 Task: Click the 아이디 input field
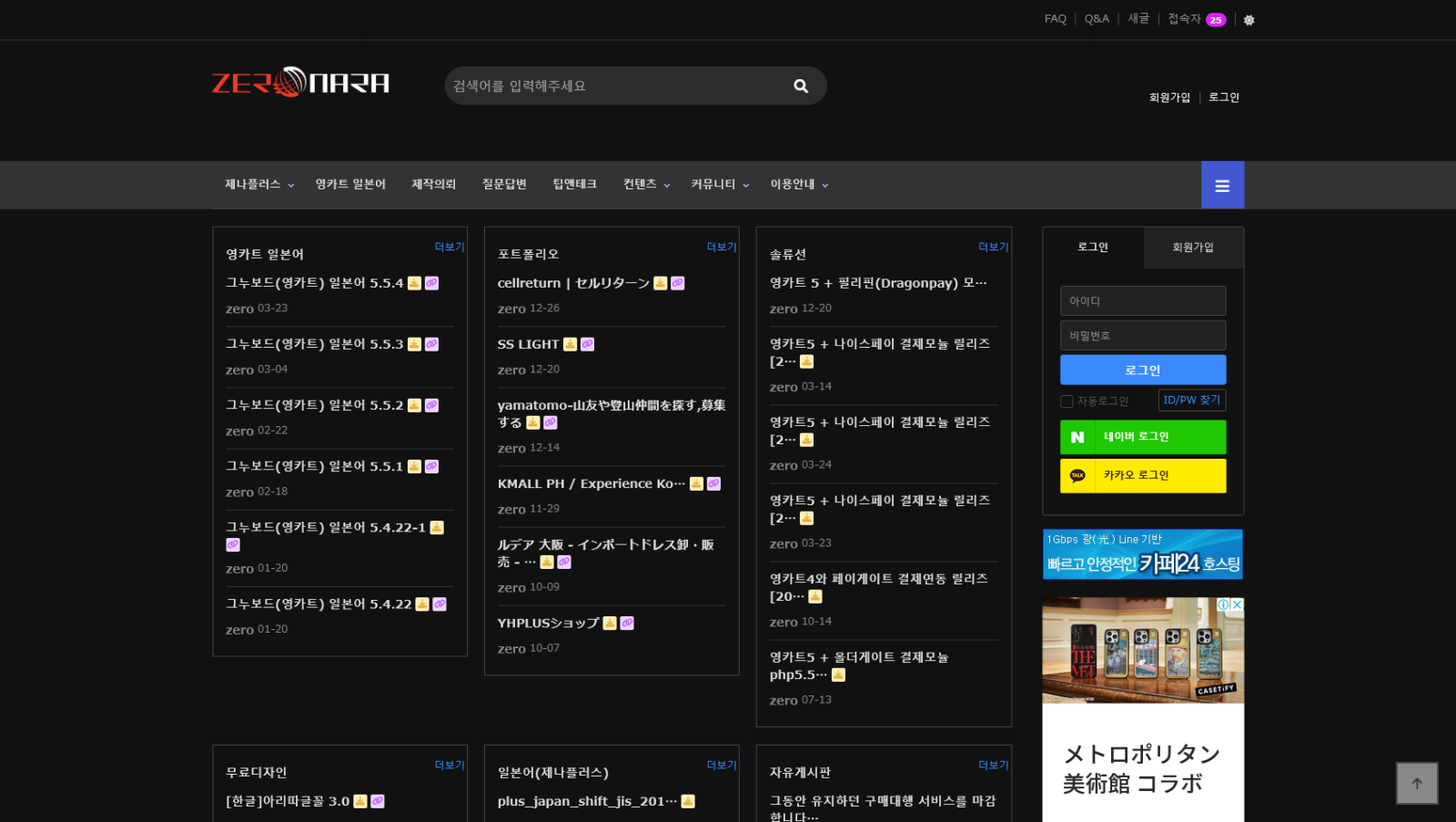pos(1142,301)
